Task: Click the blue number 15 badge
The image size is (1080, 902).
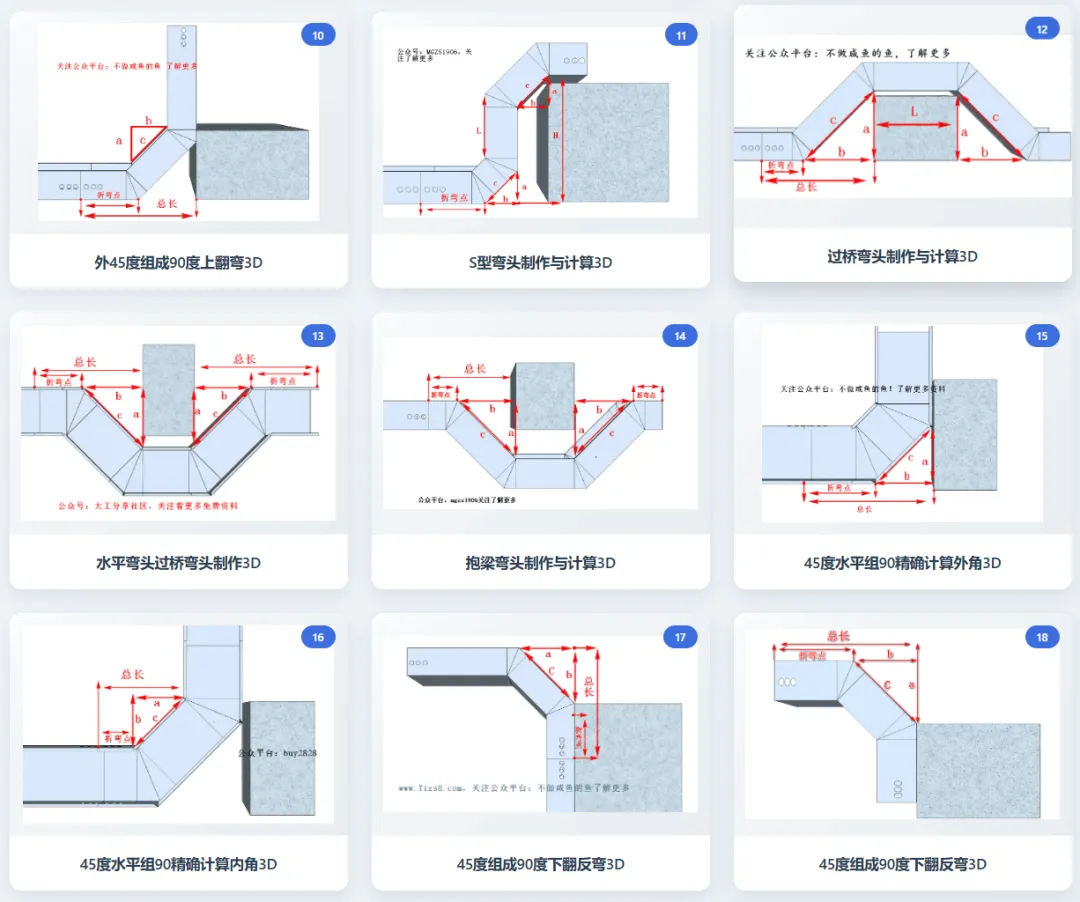Action: [1042, 336]
